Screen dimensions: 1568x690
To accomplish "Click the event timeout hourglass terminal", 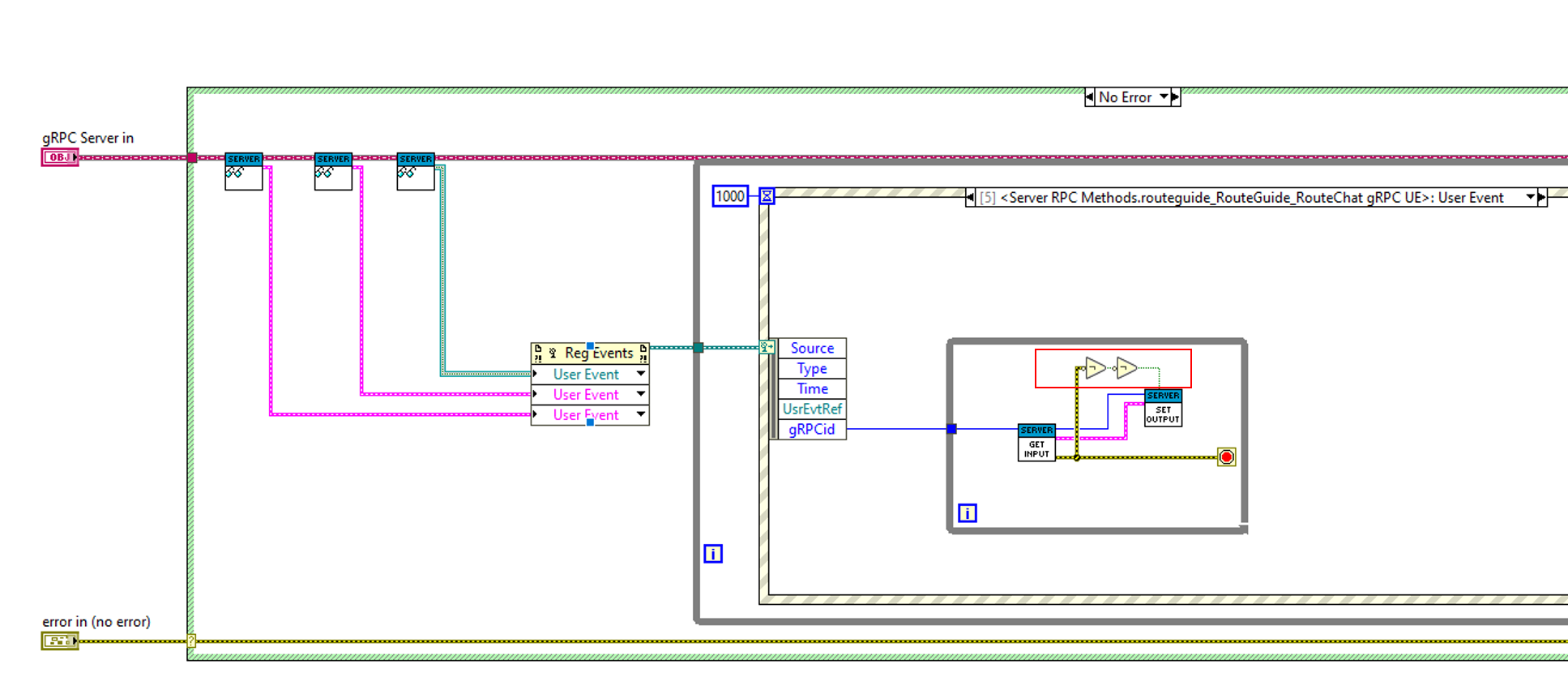I will (x=767, y=196).
